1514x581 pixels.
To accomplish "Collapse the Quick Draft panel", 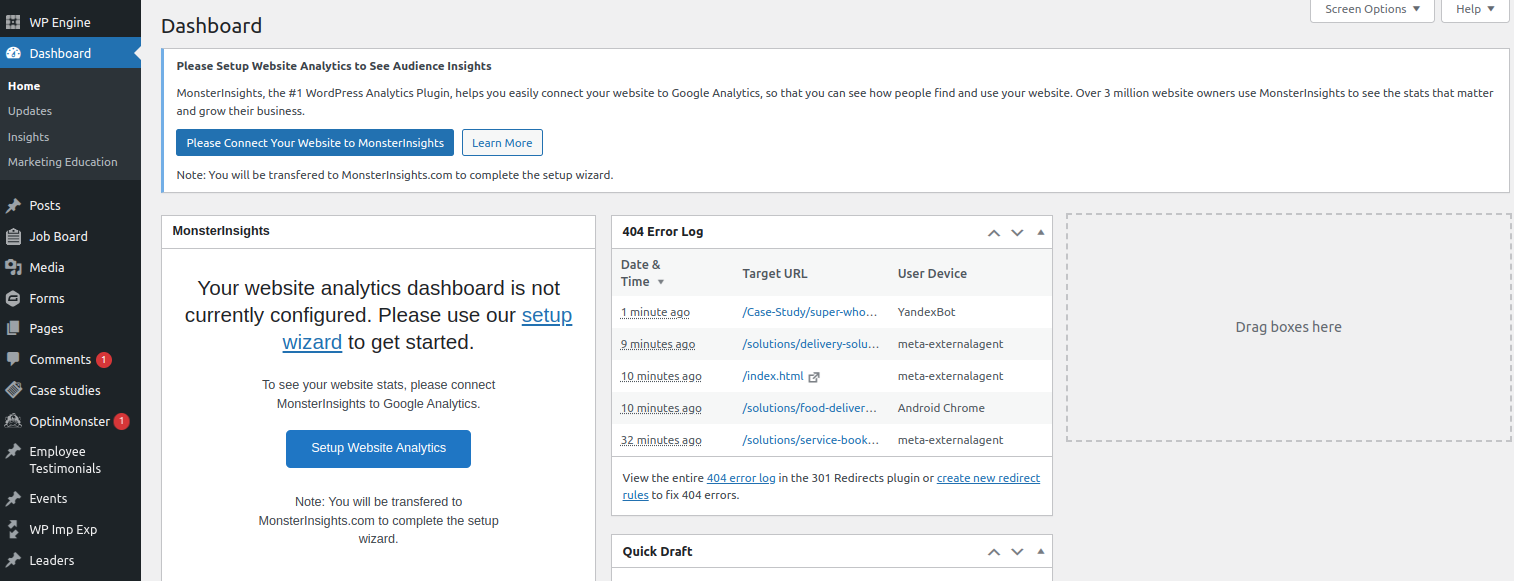I will (x=1040, y=552).
